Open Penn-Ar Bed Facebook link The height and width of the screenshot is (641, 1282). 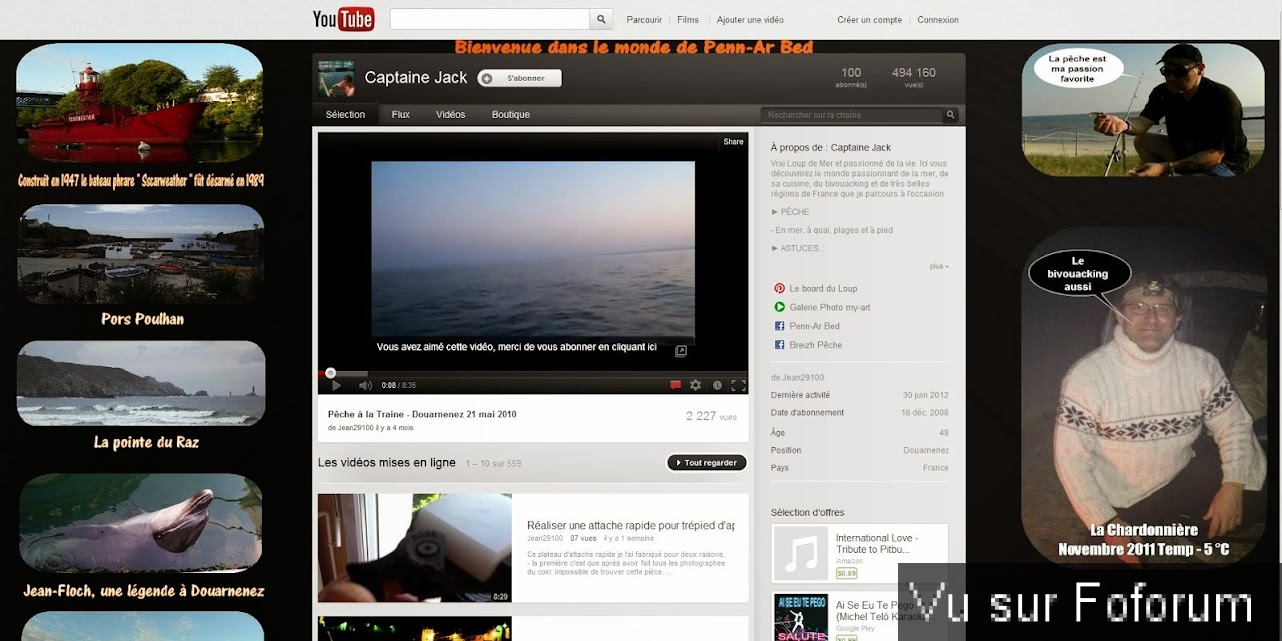pos(814,327)
